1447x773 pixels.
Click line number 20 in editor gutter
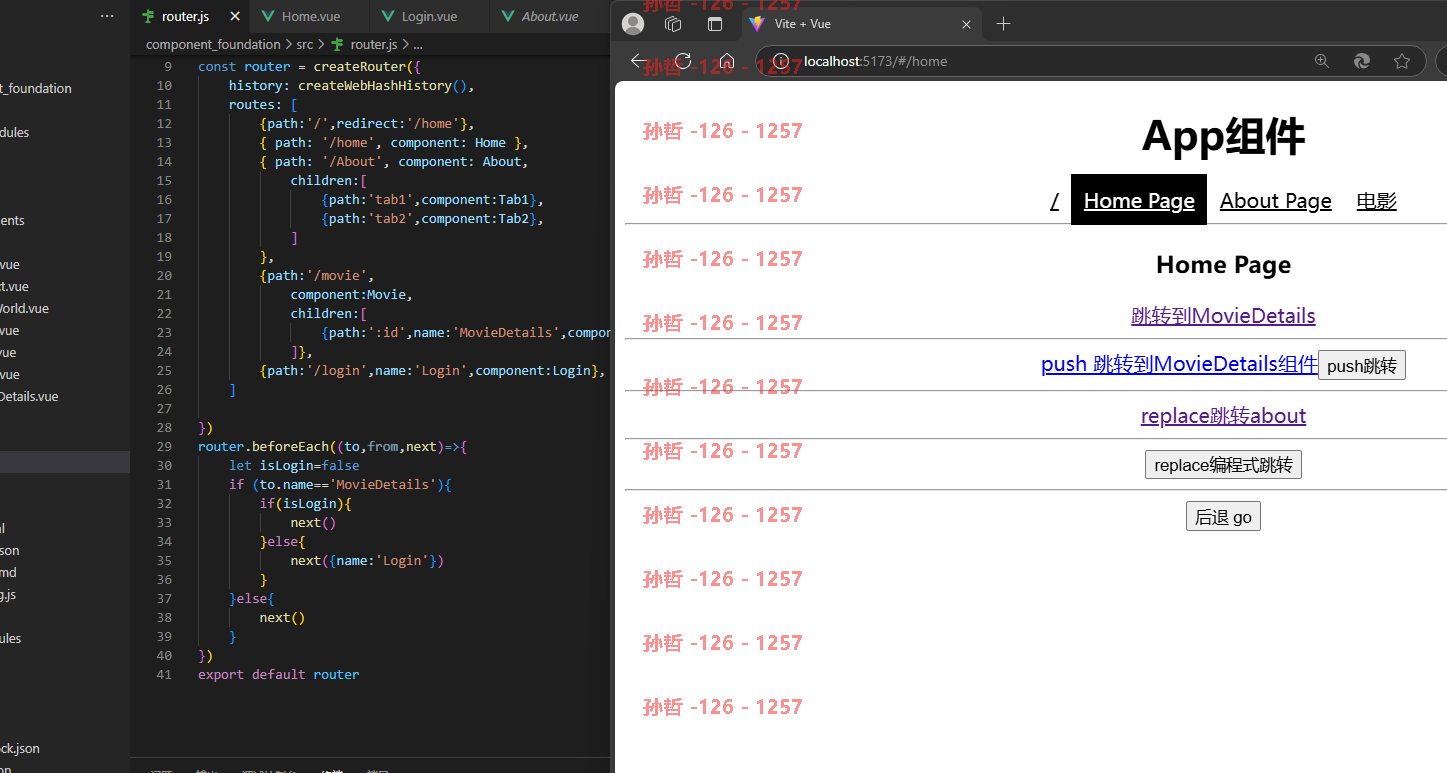tap(164, 276)
